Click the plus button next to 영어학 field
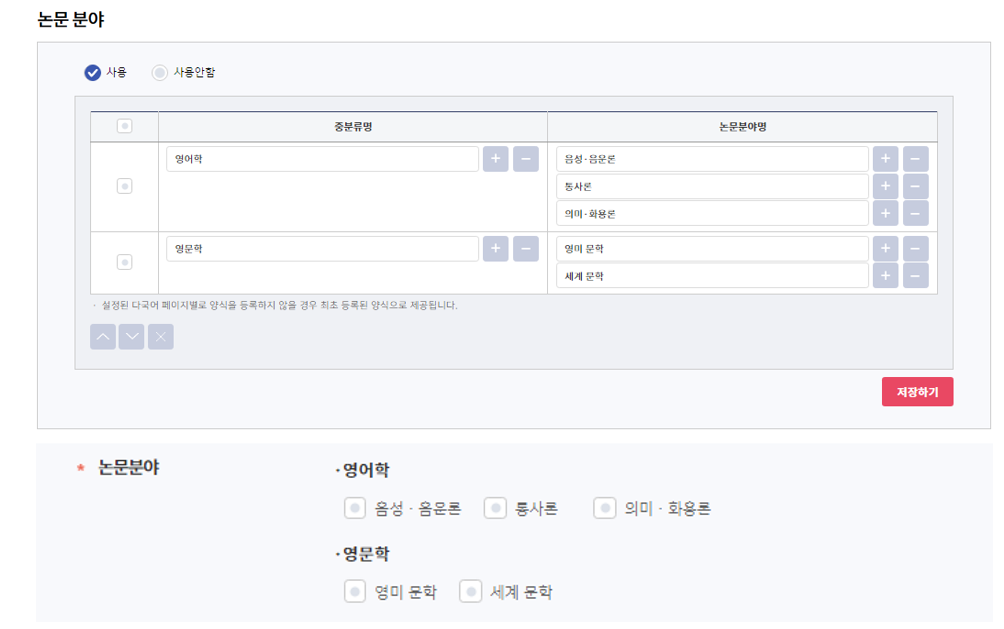This screenshot has height=629, width=1004. pos(495,159)
